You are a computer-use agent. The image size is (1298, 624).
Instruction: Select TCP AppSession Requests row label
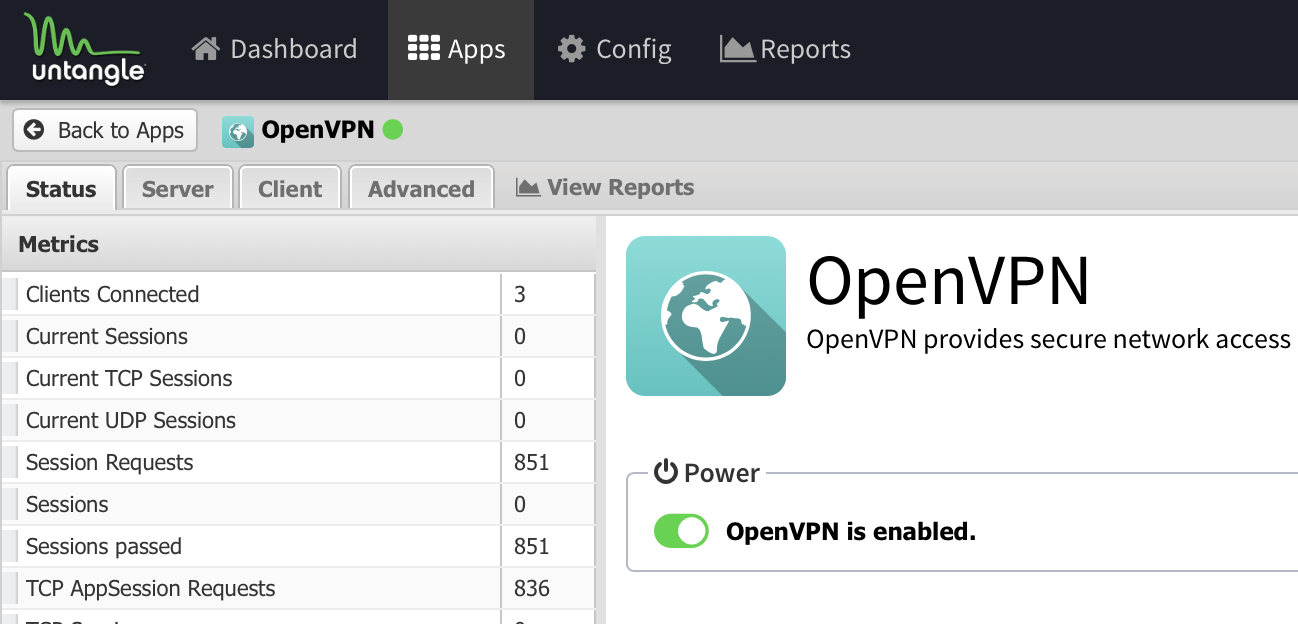tap(151, 588)
